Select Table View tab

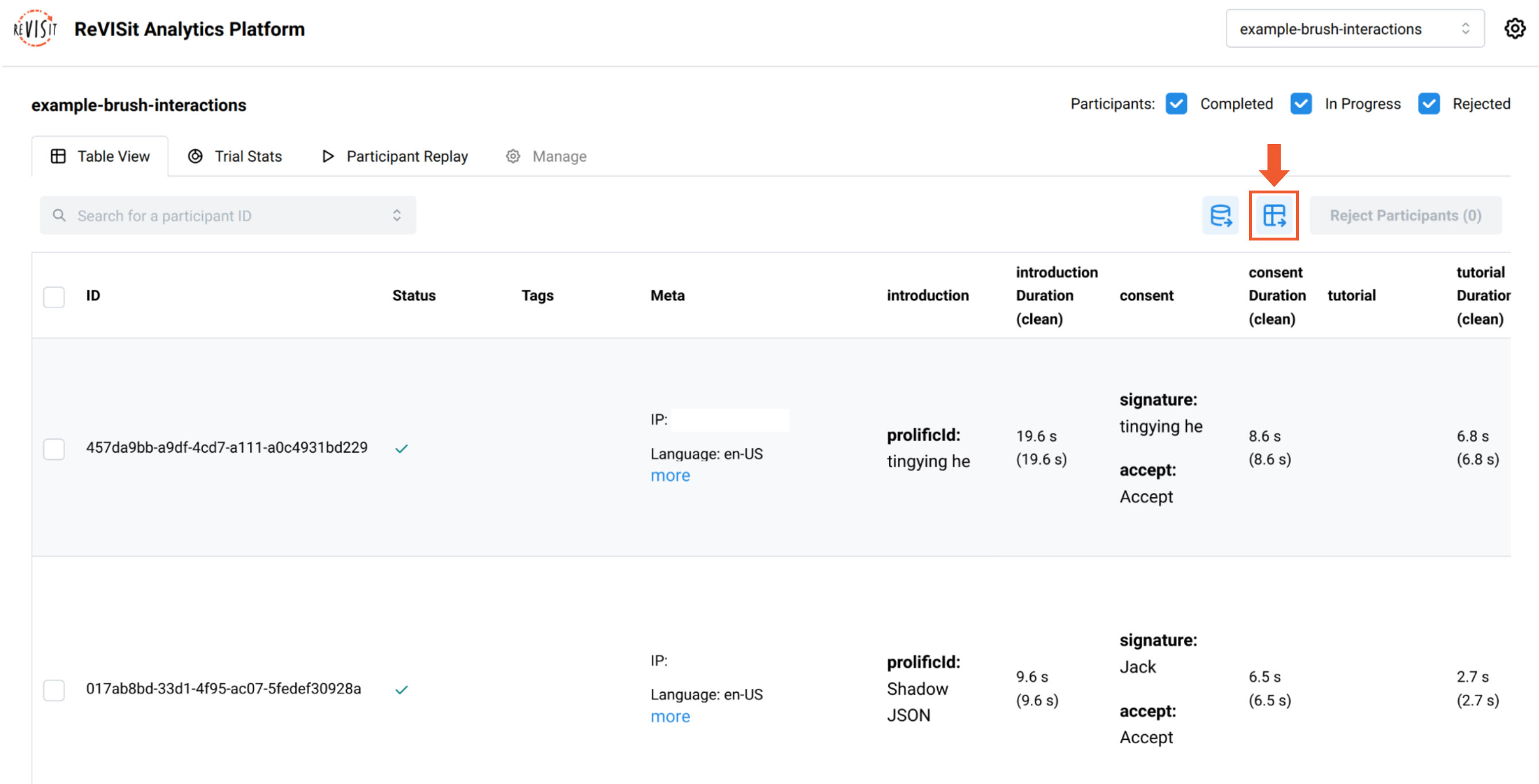pyautogui.click(x=101, y=156)
